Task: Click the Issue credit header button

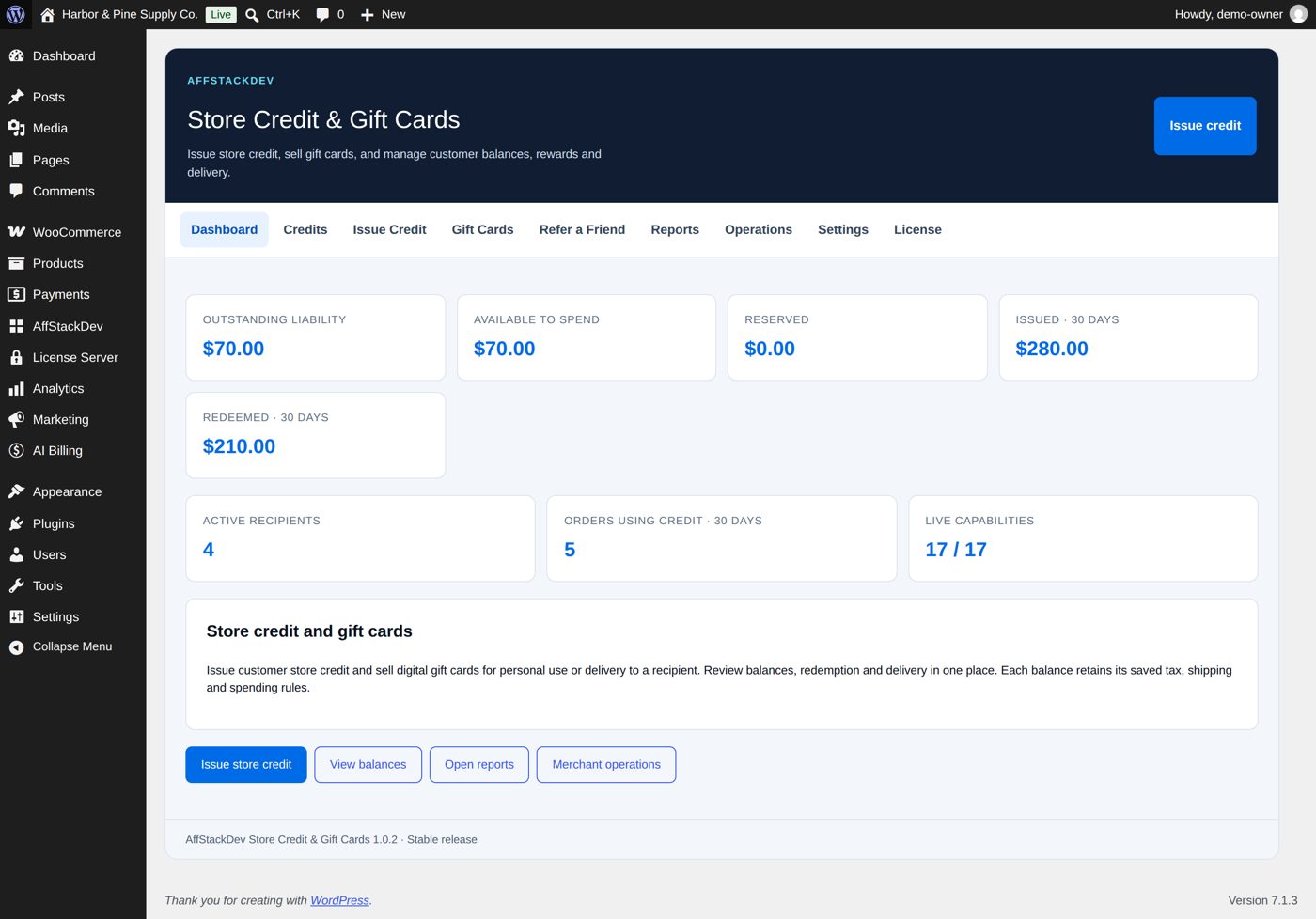Action: 1205,126
